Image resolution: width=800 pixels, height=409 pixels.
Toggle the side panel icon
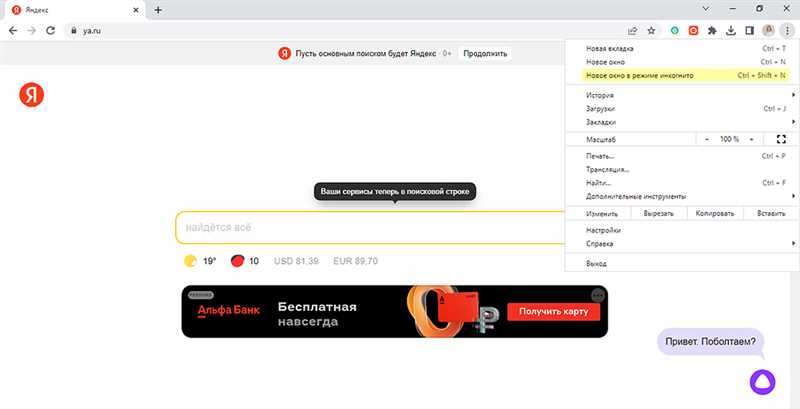pyautogui.click(x=749, y=31)
